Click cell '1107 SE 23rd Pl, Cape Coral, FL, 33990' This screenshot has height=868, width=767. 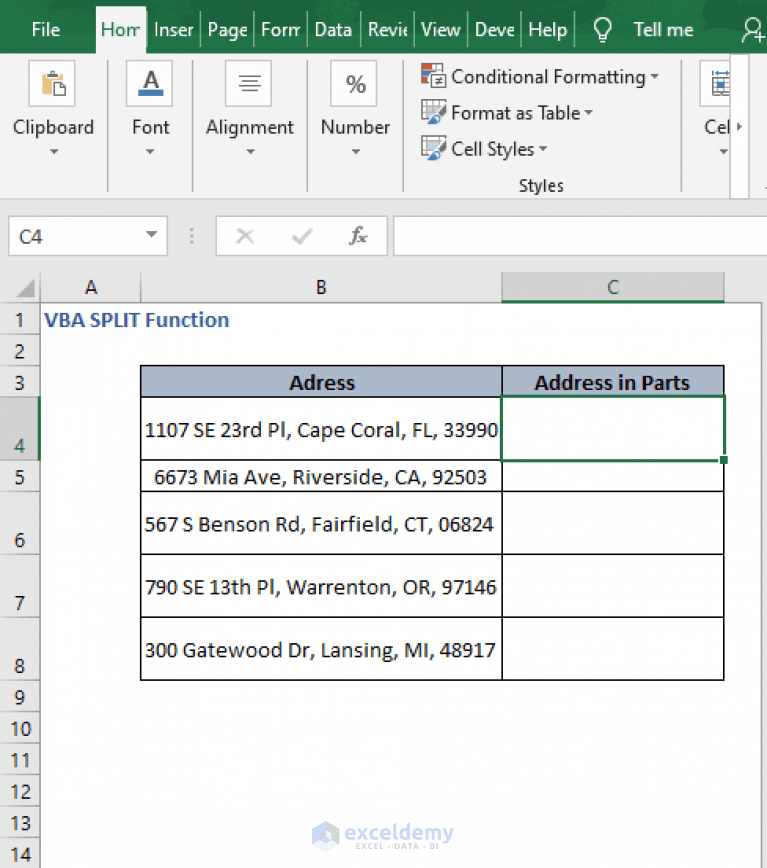click(x=322, y=429)
